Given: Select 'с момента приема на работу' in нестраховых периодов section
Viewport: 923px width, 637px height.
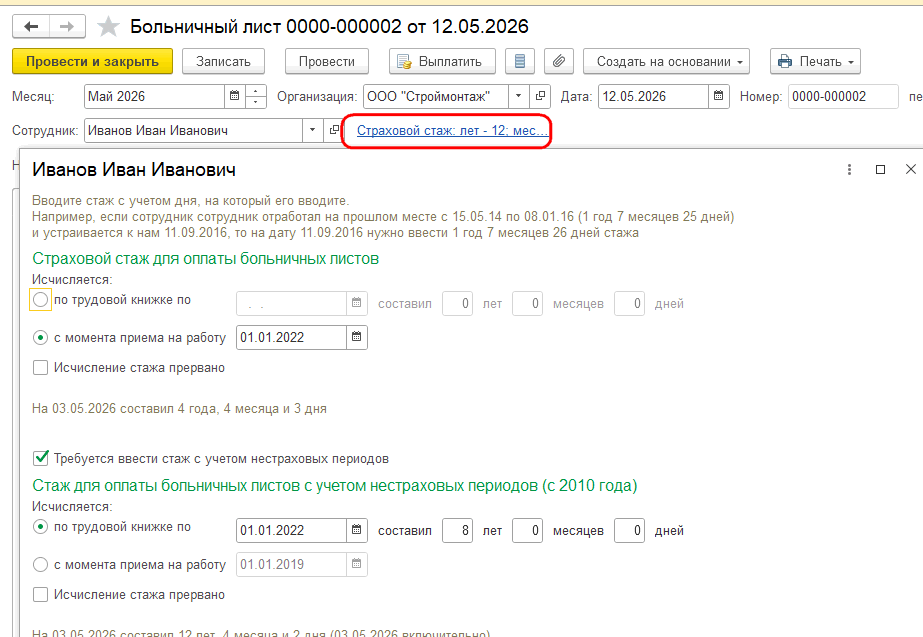Looking at the screenshot, I should (x=40, y=565).
